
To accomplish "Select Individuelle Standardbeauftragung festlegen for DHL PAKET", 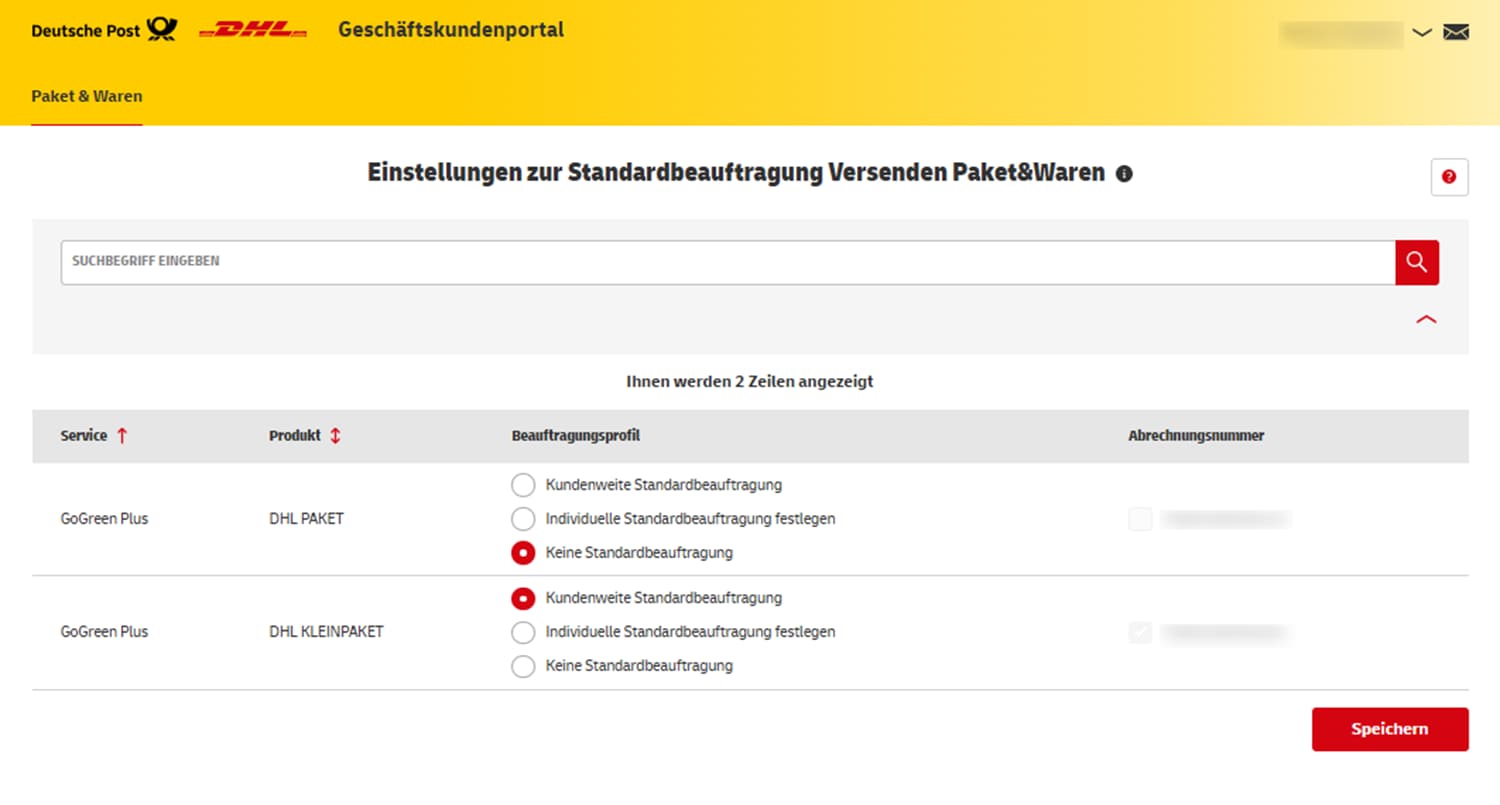I will click(x=523, y=519).
